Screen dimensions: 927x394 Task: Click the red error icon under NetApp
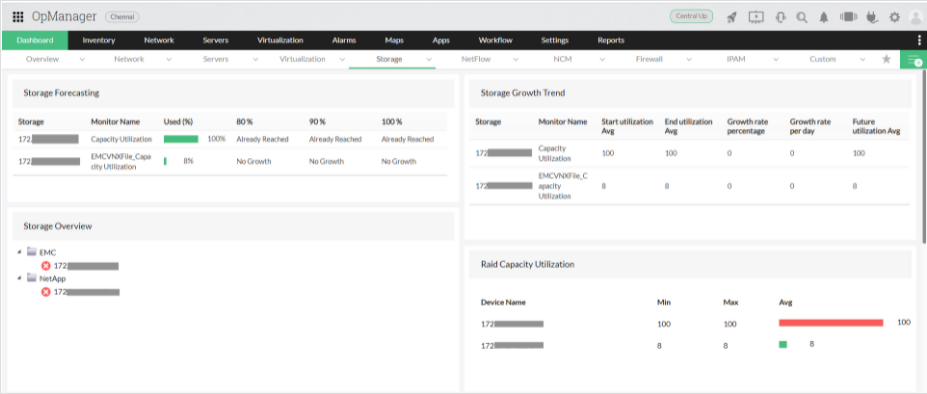46,292
